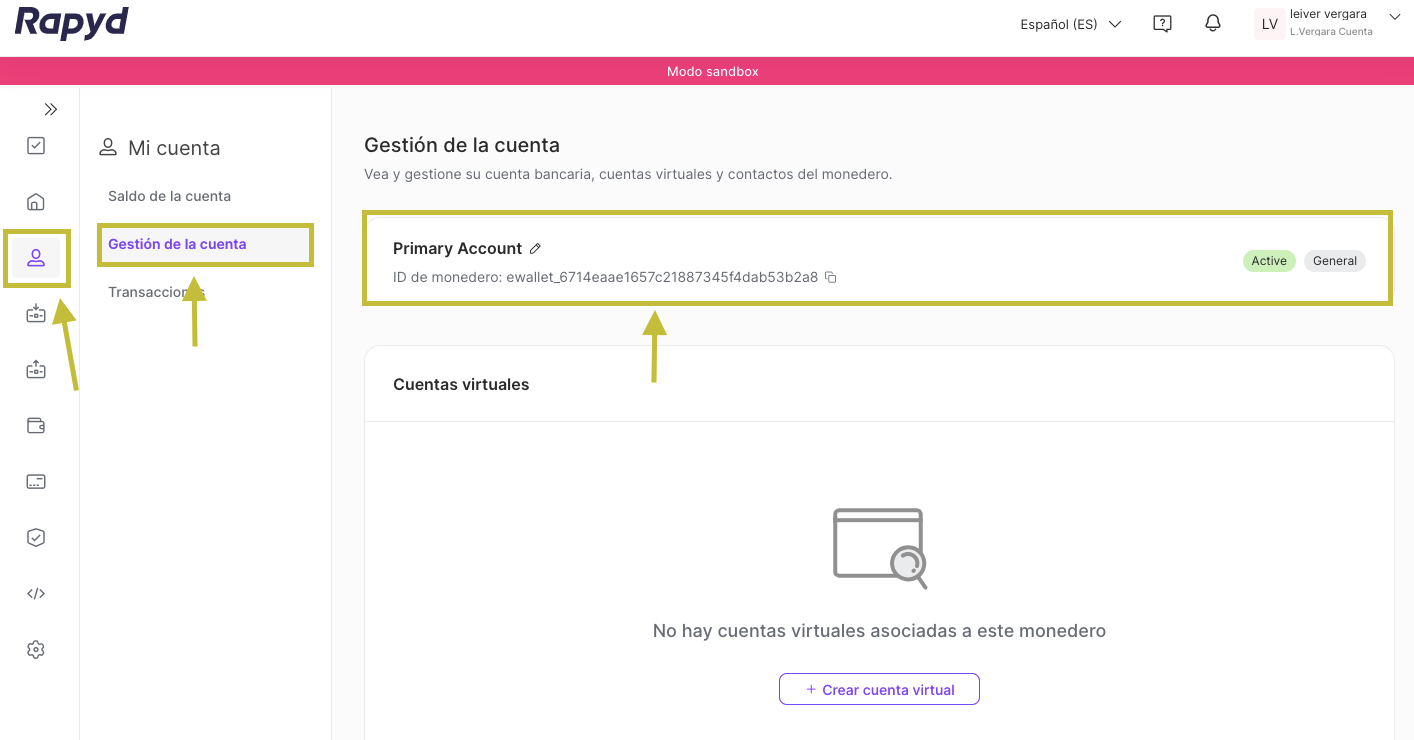Edit the Primary Account name pencil icon
The width and height of the screenshot is (1414, 740).
[x=535, y=248]
